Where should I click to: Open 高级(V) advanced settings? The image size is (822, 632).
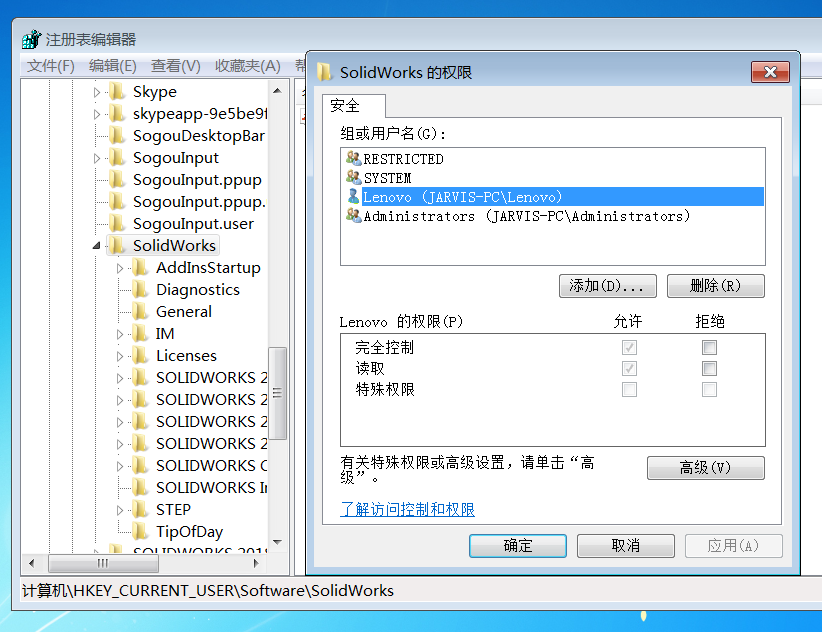click(x=706, y=467)
